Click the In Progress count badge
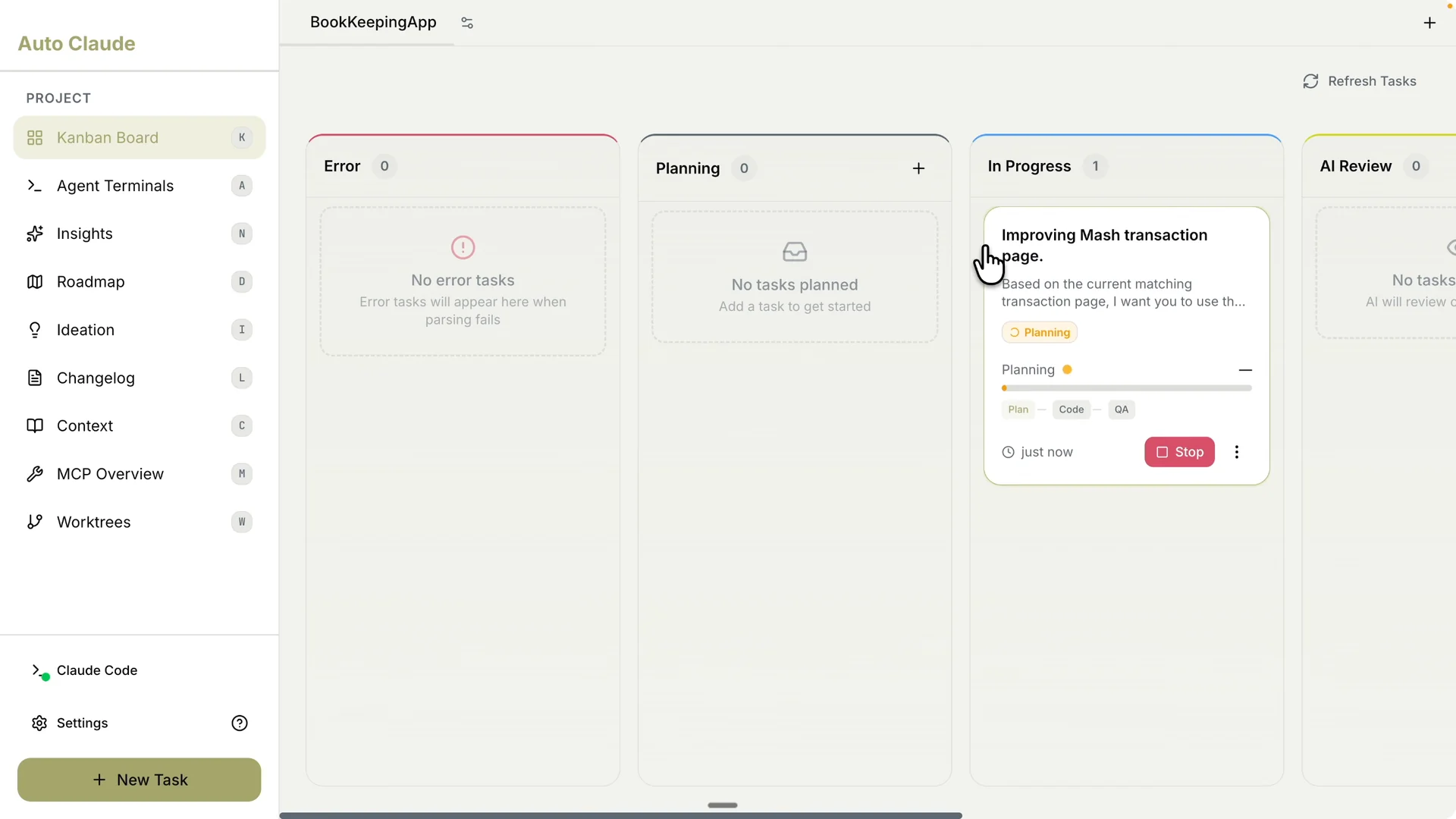 click(1095, 166)
